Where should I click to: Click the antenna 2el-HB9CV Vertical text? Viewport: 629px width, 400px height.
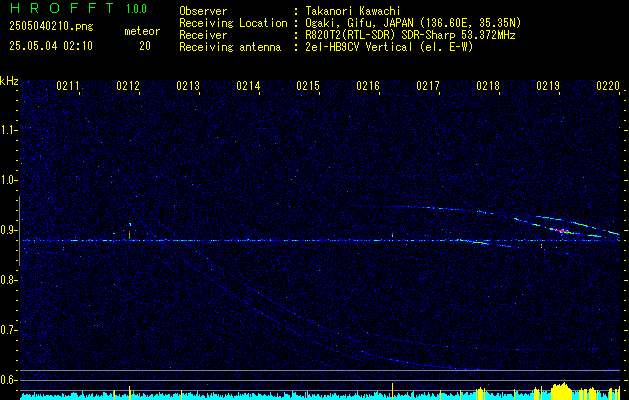tap(359, 47)
